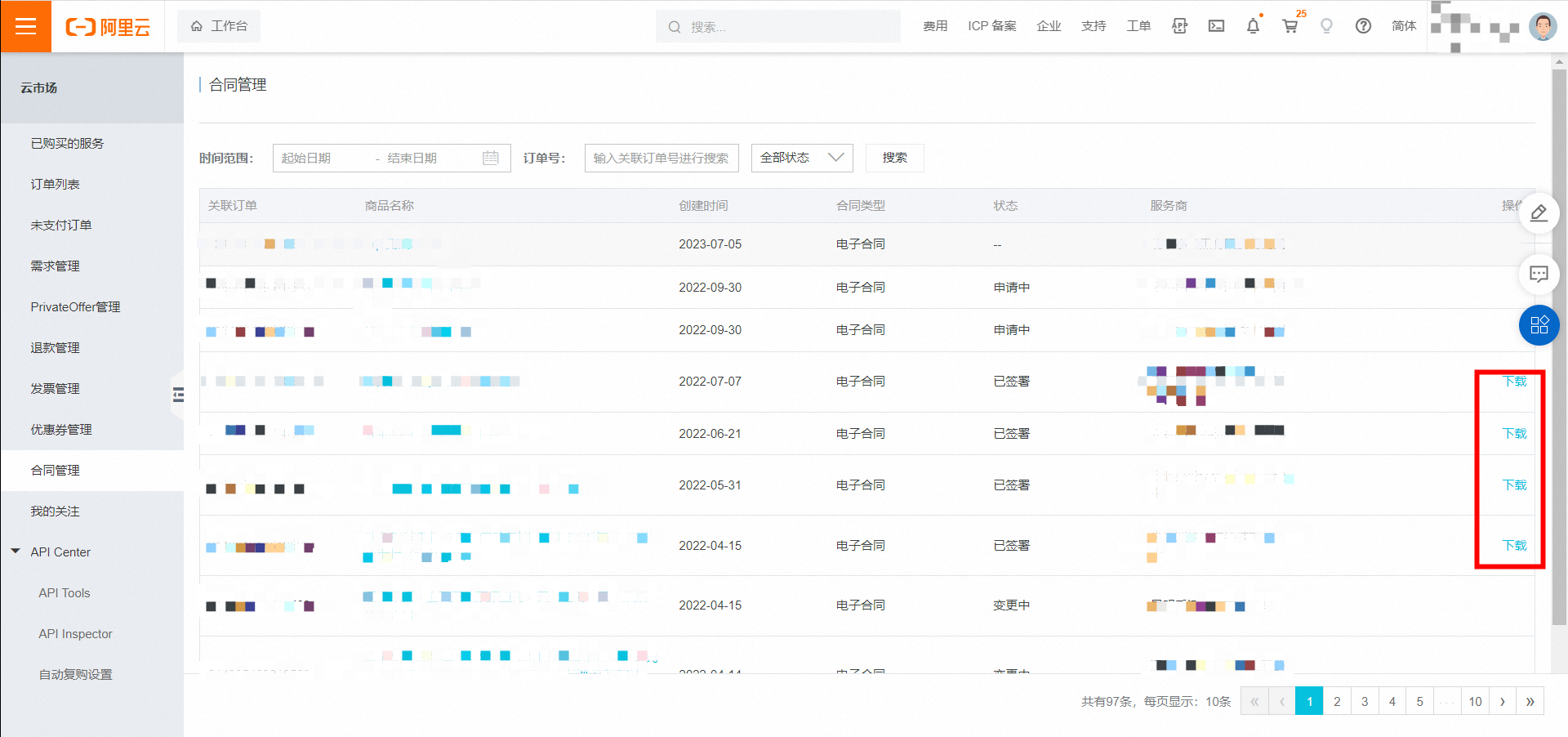Screen dimensions: 1568x737
Task: Download the 2022-05-31 contract
Action: (x=1514, y=485)
